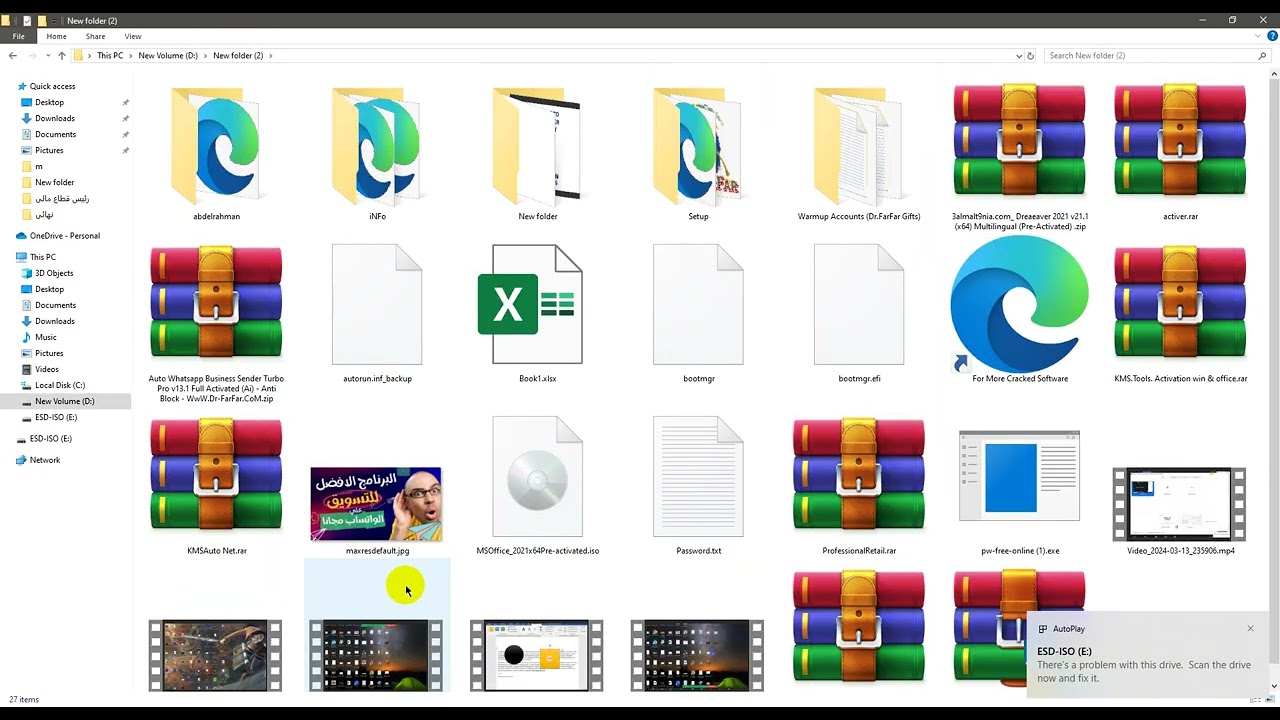Open Music in the navigation pane
Viewport: 1280px width, 720px height.
point(46,337)
